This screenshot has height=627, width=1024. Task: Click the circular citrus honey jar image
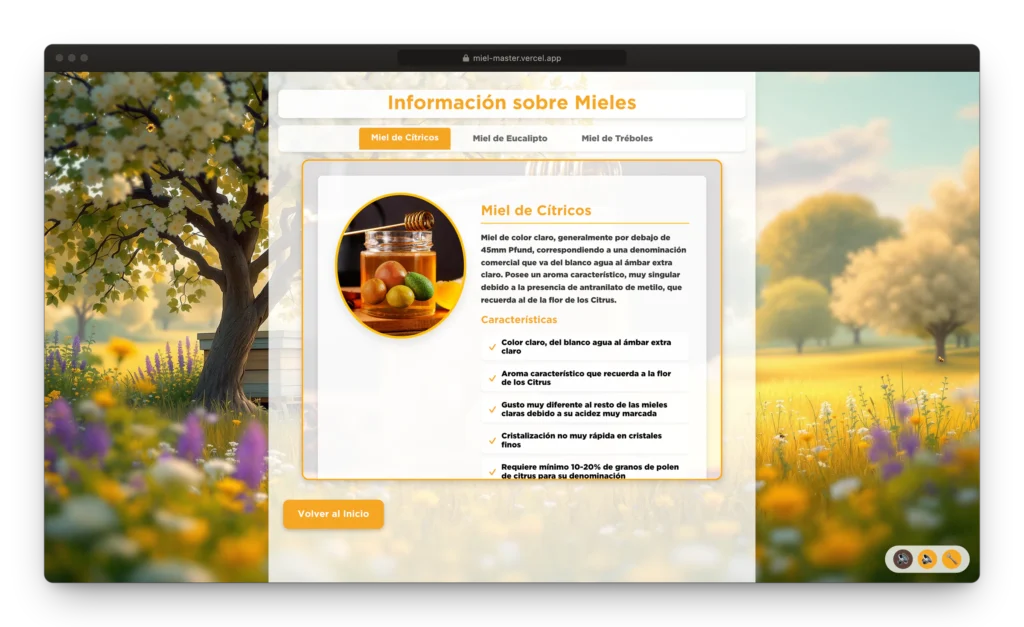[400, 265]
